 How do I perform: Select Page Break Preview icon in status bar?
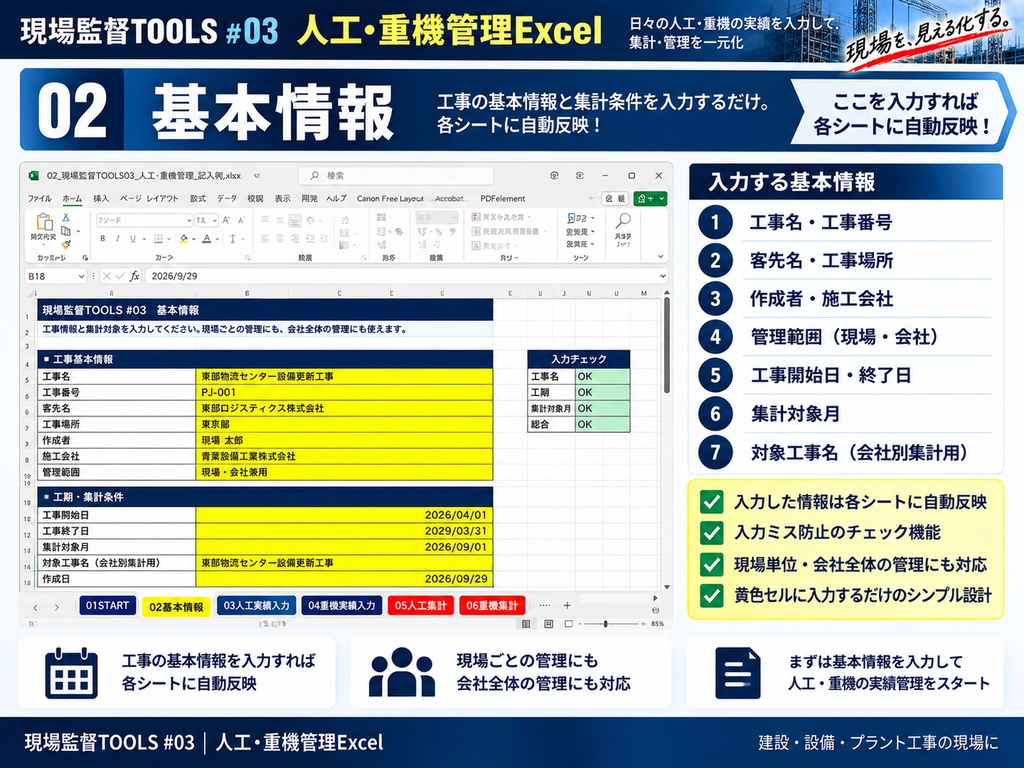coord(569,624)
